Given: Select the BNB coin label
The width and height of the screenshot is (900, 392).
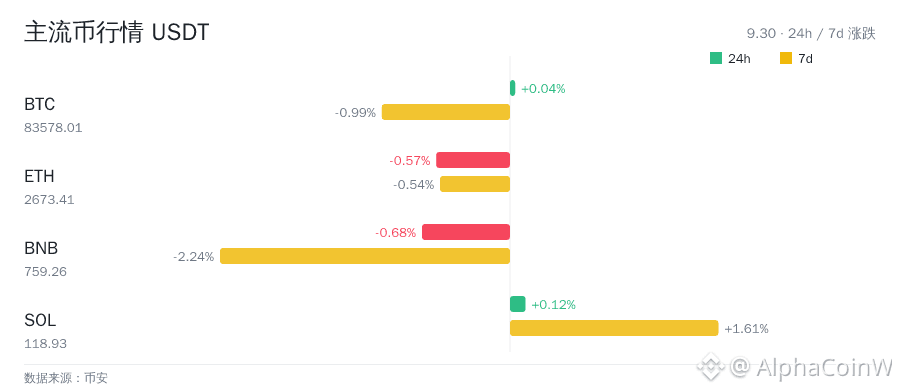Looking at the screenshot, I should pyautogui.click(x=41, y=249).
